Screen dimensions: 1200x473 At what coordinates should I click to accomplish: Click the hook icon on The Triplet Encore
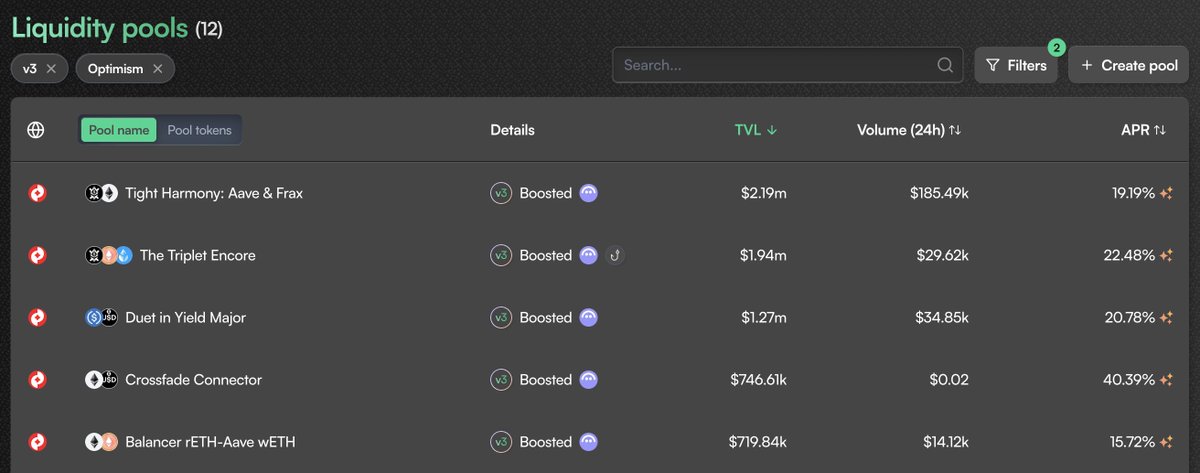click(616, 255)
